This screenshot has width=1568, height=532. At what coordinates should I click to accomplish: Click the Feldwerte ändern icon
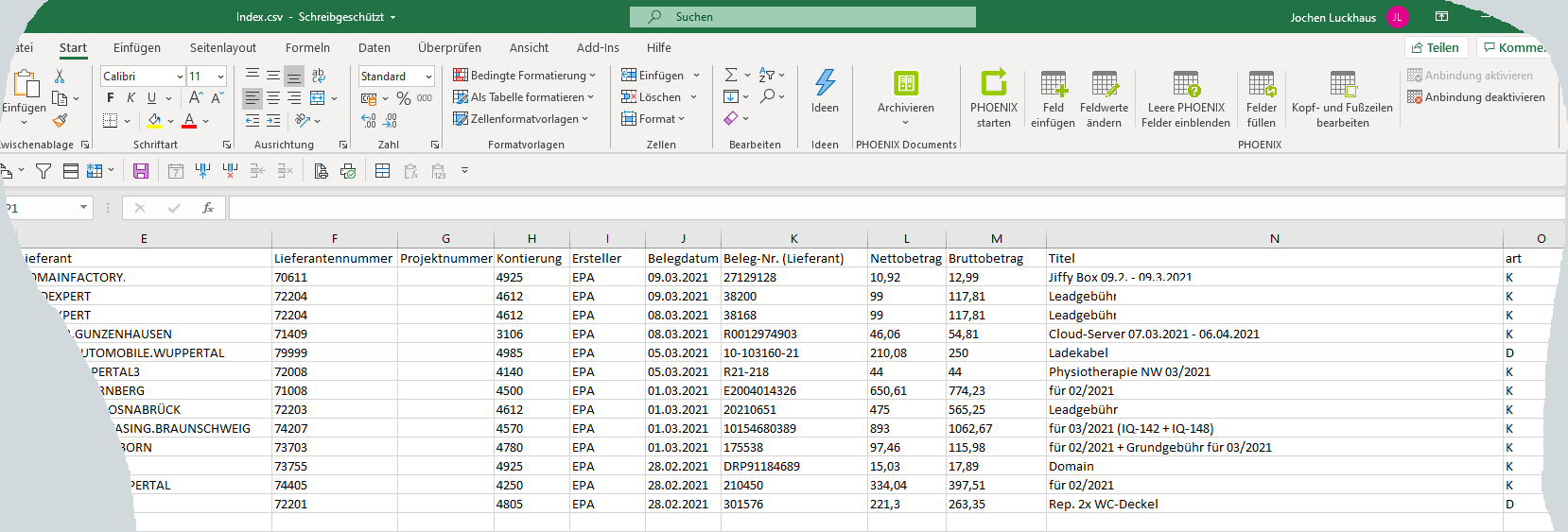[x=1105, y=83]
